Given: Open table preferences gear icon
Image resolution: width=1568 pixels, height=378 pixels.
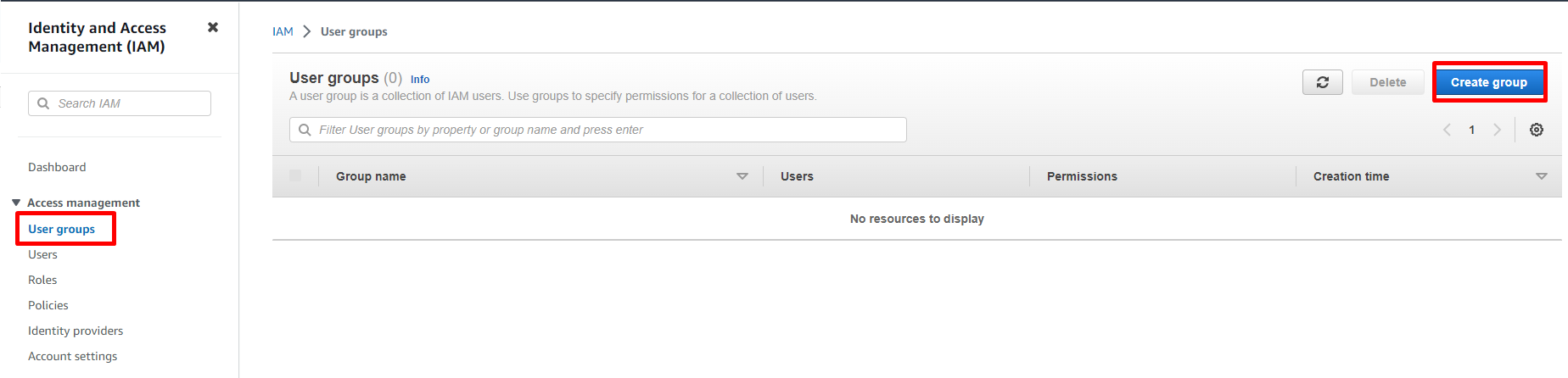Looking at the screenshot, I should [1536, 130].
